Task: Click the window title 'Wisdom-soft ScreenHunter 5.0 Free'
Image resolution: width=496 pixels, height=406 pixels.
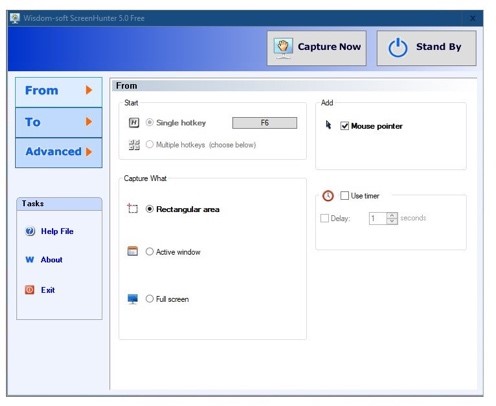Action: click(x=84, y=18)
